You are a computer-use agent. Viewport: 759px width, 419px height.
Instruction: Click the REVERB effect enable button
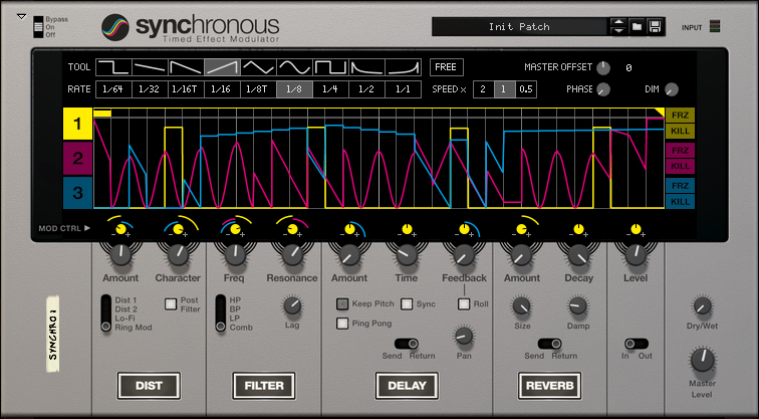point(549,385)
